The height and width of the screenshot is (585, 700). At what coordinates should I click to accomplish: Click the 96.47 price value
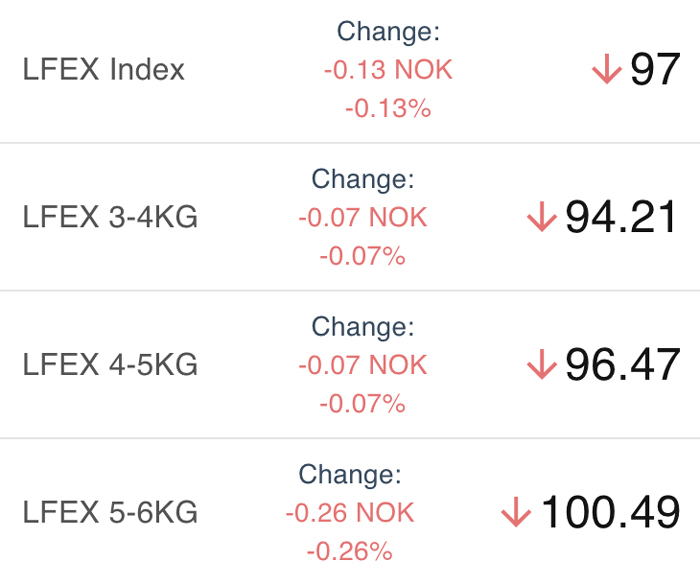pos(623,365)
